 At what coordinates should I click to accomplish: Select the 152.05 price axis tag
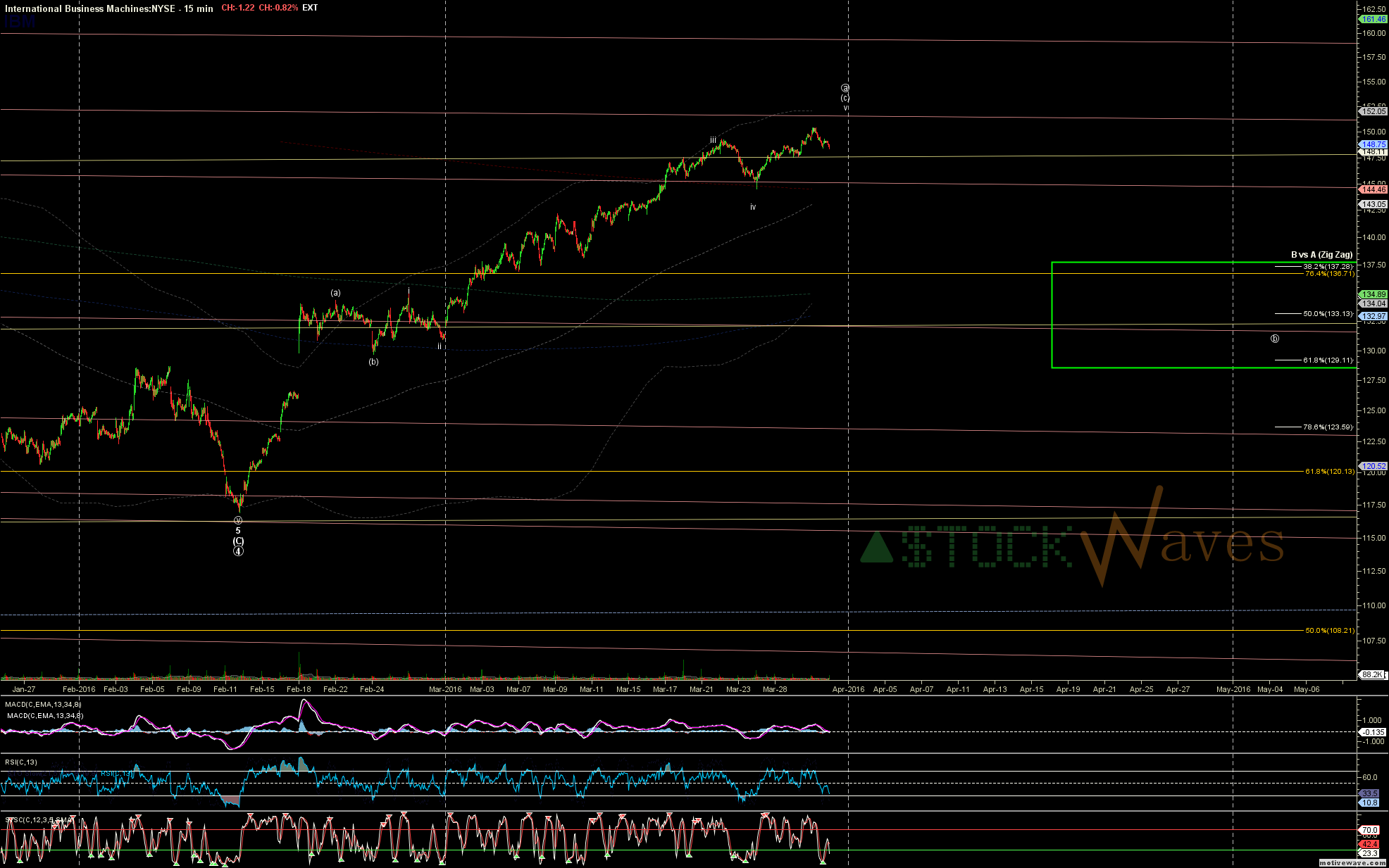pyautogui.click(x=1373, y=111)
